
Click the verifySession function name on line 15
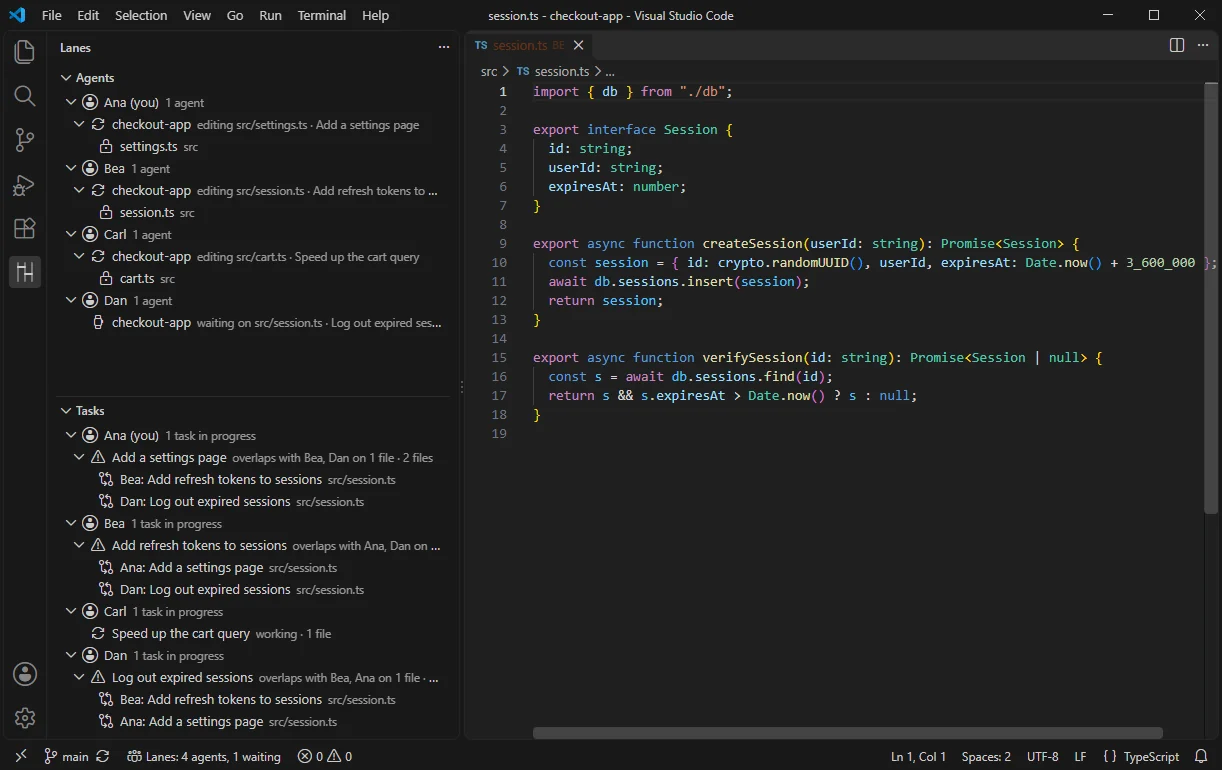point(752,357)
